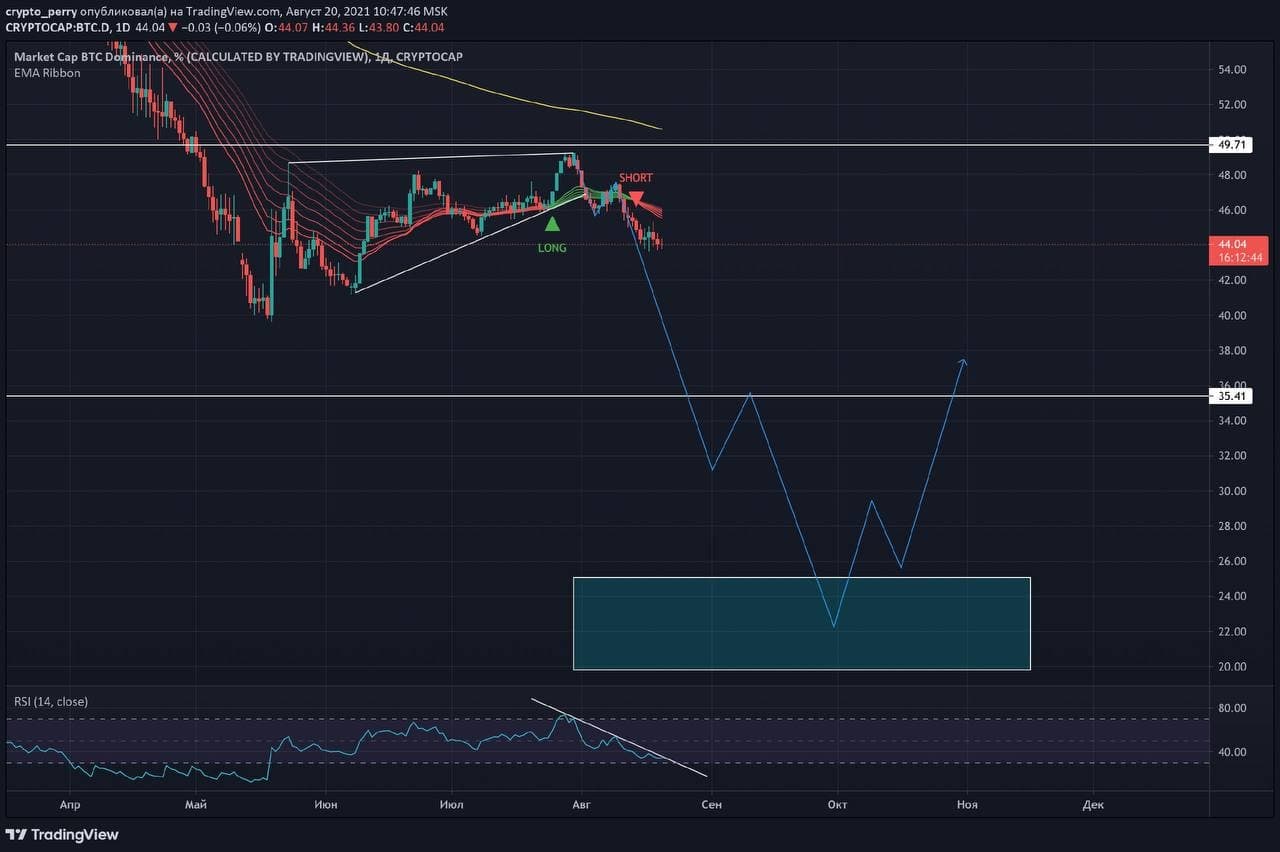Click the Дек month on time axis
The height and width of the screenshot is (852, 1280).
(1093, 804)
